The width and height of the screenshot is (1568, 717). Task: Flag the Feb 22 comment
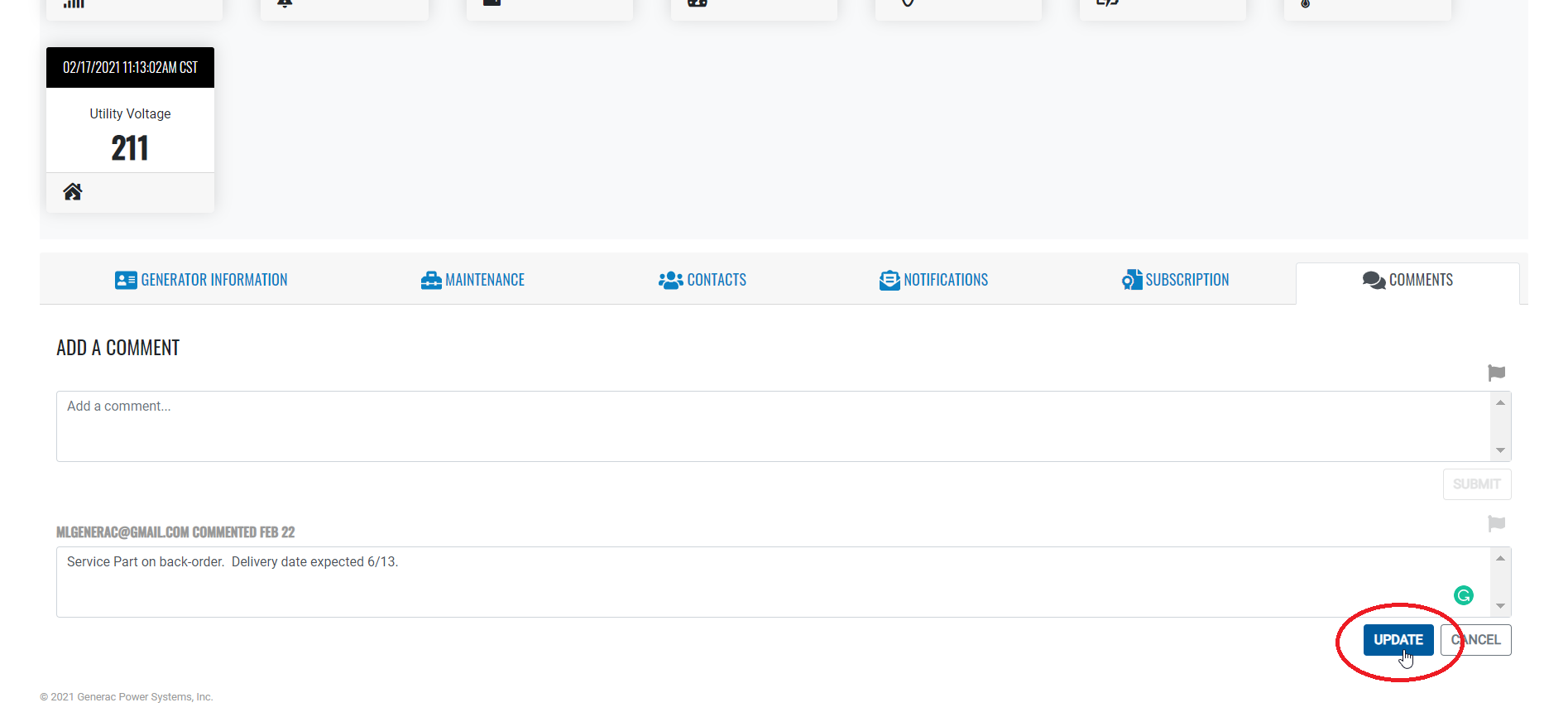pyautogui.click(x=1496, y=524)
